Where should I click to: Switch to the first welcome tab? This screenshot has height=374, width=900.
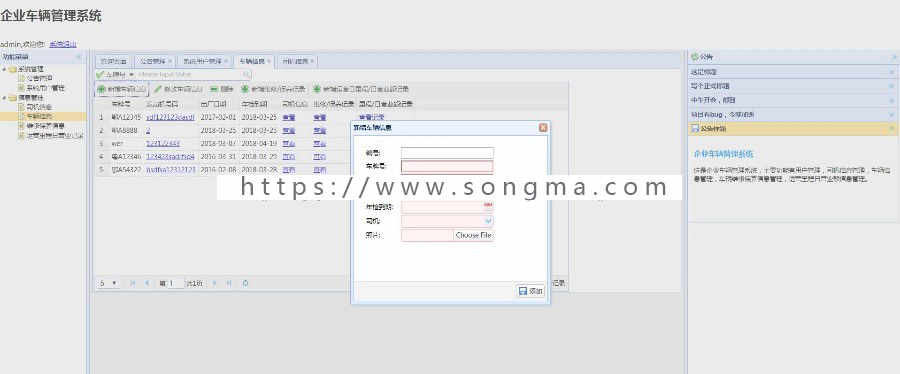click(x=113, y=61)
